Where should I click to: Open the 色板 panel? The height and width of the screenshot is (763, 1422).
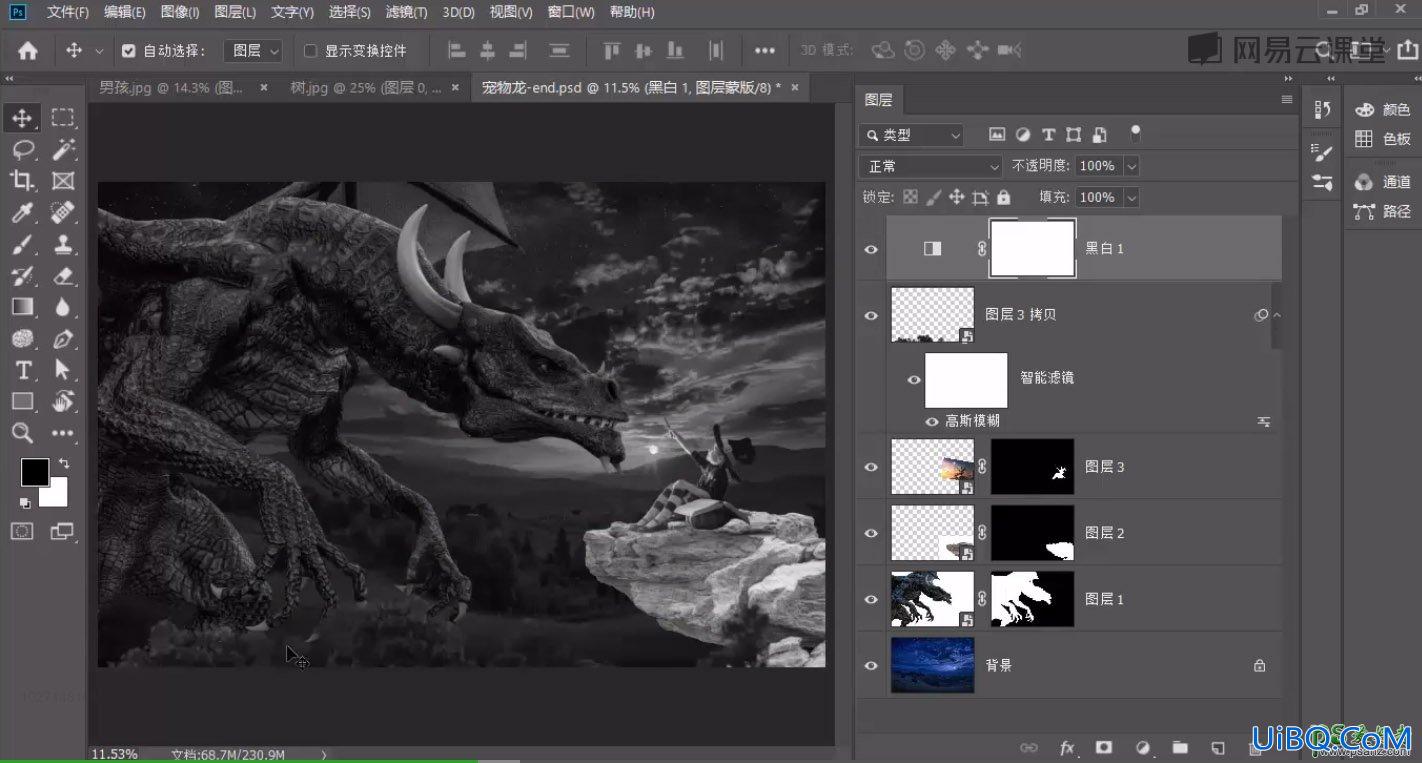pos(1383,140)
